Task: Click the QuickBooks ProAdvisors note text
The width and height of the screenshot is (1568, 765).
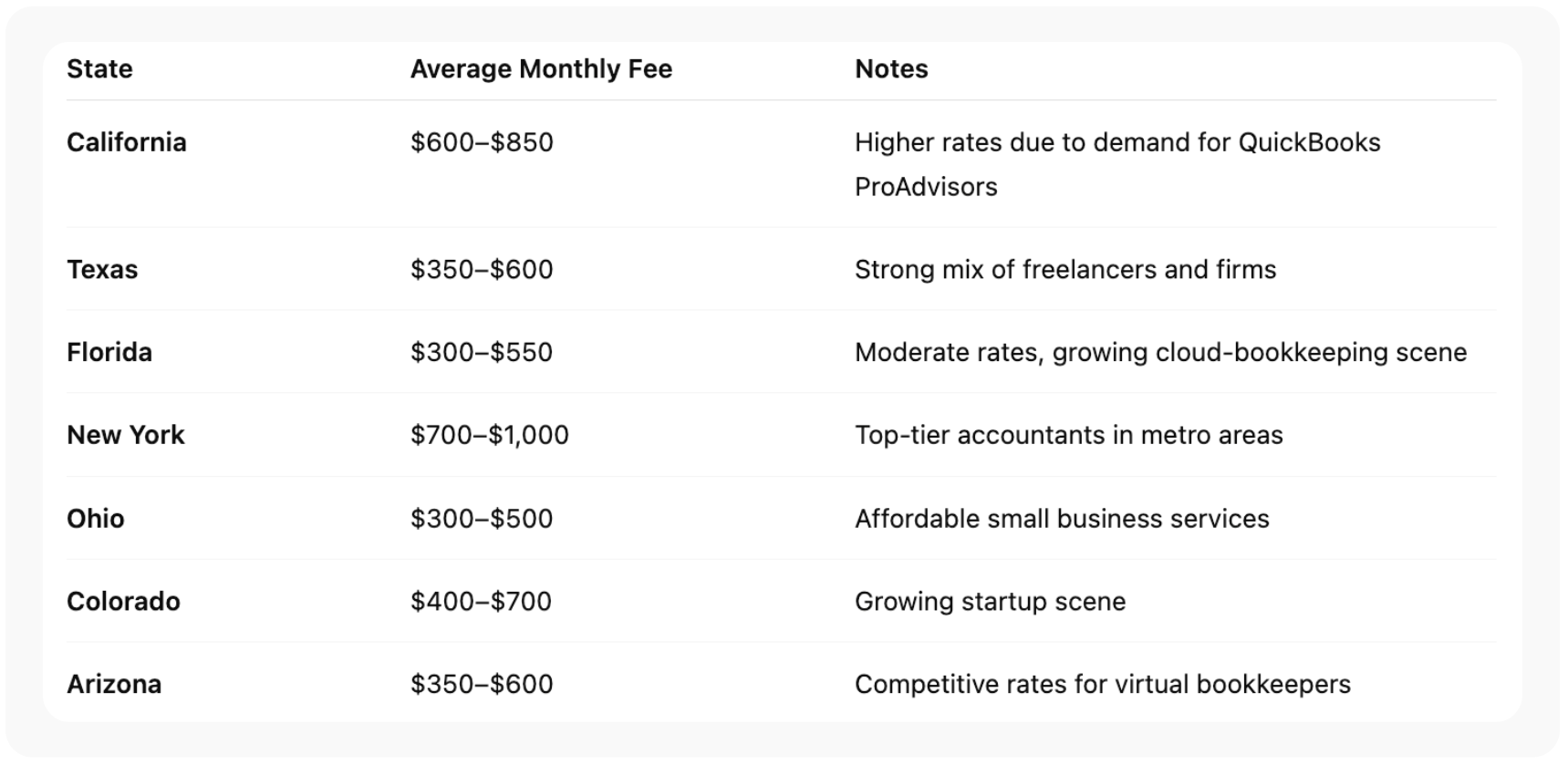Action: (1116, 164)
